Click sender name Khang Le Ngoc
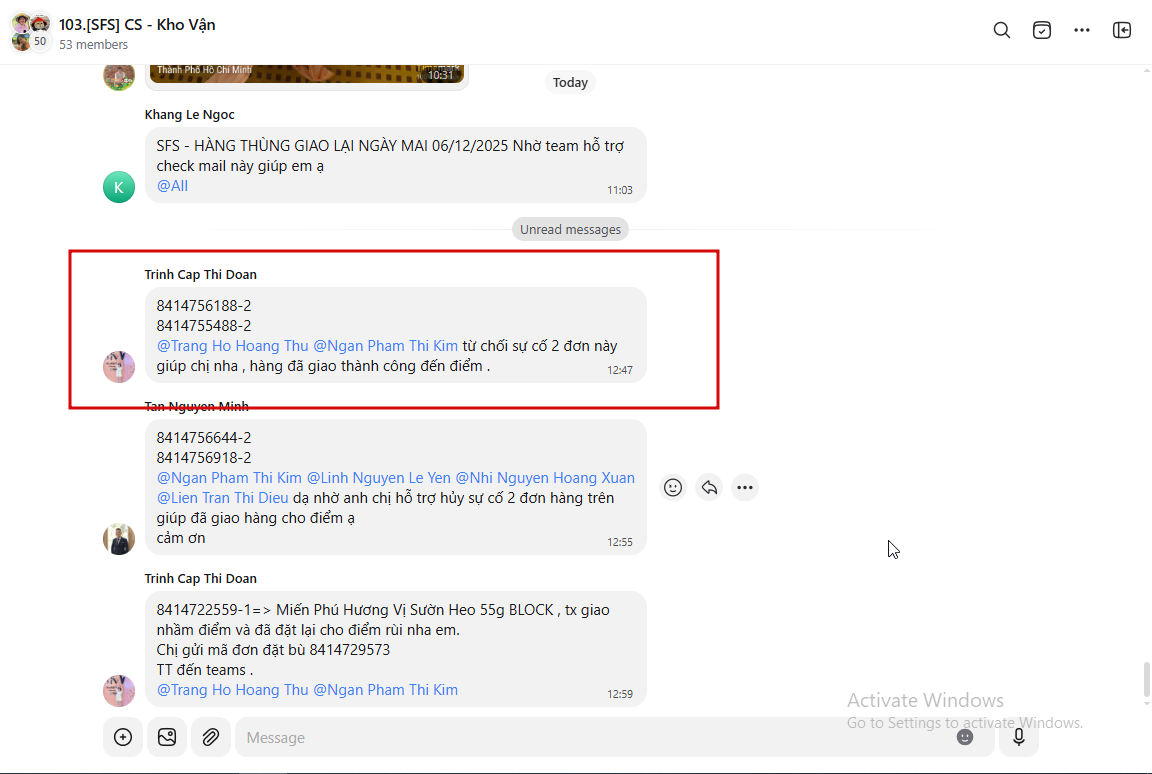 pos(190,115)
